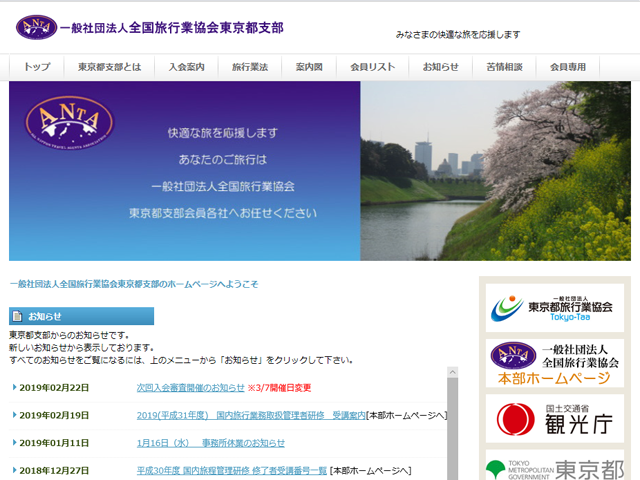Screen dimensions: 640x480
Task: Go to the トップ menu item
Action: point(37,67)
